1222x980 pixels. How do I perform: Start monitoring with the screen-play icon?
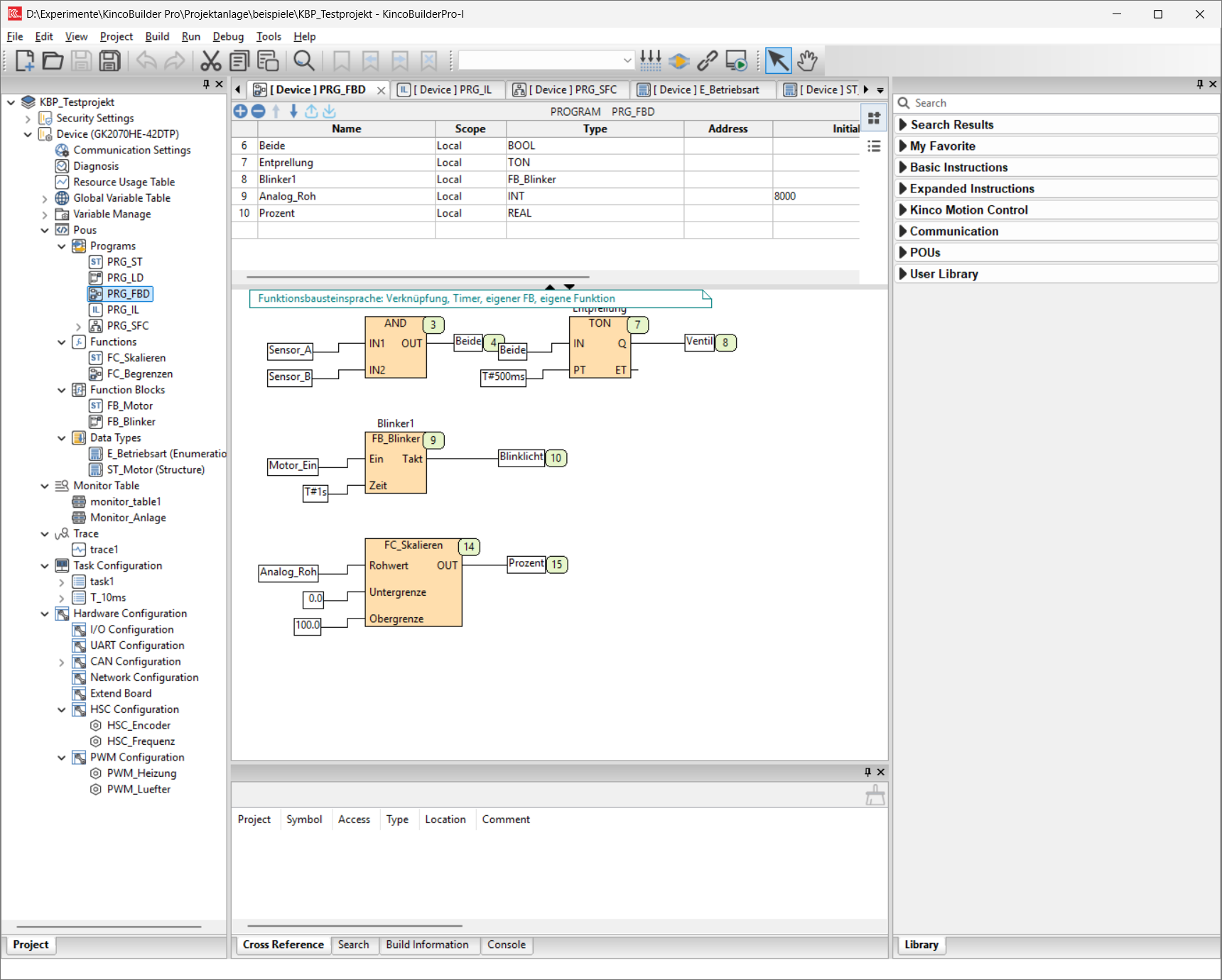(737, 61)
